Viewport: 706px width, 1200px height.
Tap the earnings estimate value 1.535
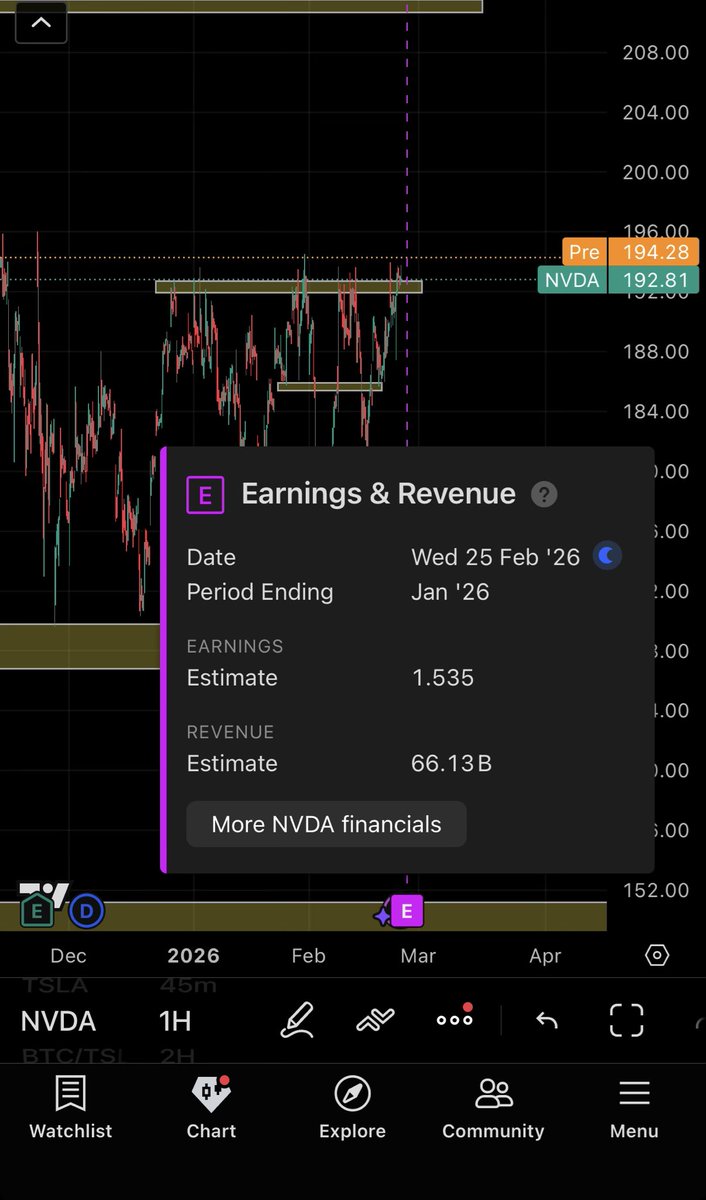(x=443, y=678)
